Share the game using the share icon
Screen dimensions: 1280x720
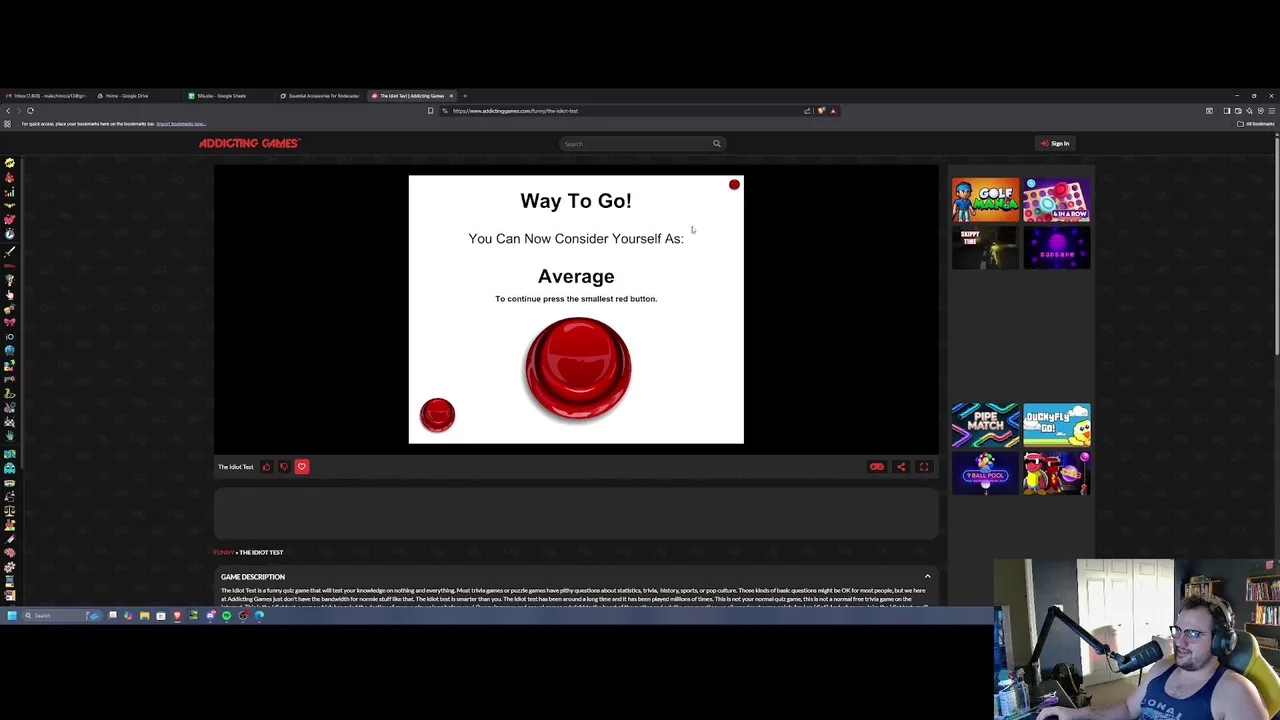pyautogui.click(x=900, y=467)
